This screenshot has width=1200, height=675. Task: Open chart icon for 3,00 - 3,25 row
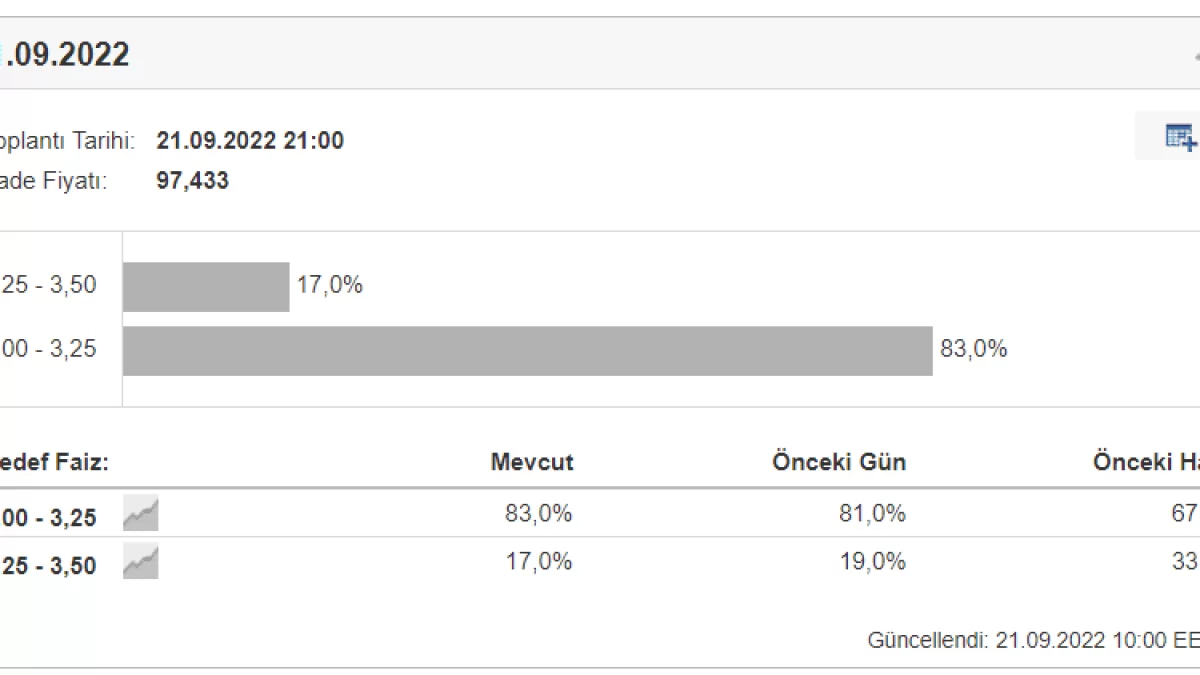(x=141, y=514)
